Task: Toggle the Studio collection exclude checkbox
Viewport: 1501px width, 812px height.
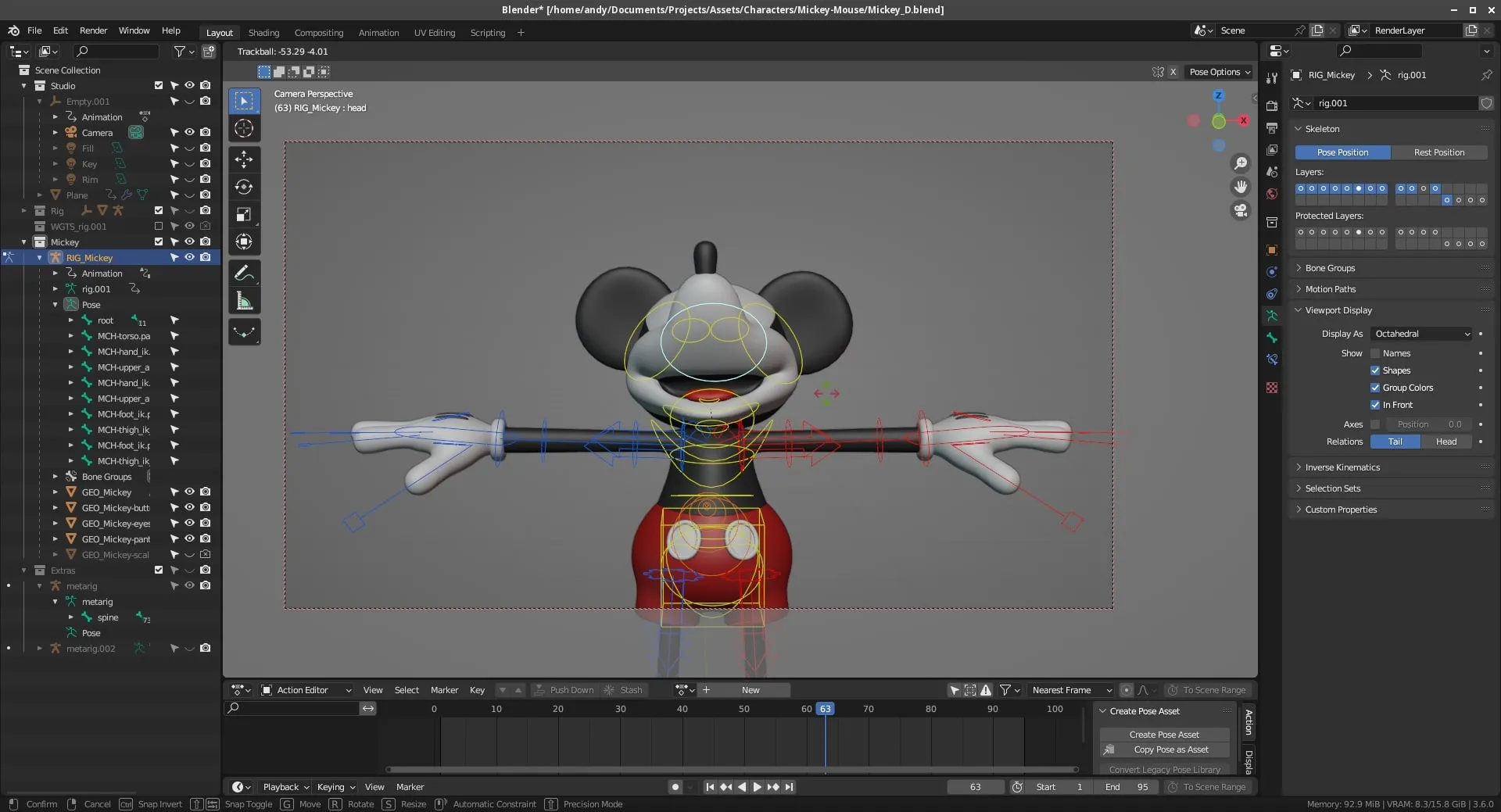Action: point(159,86)
